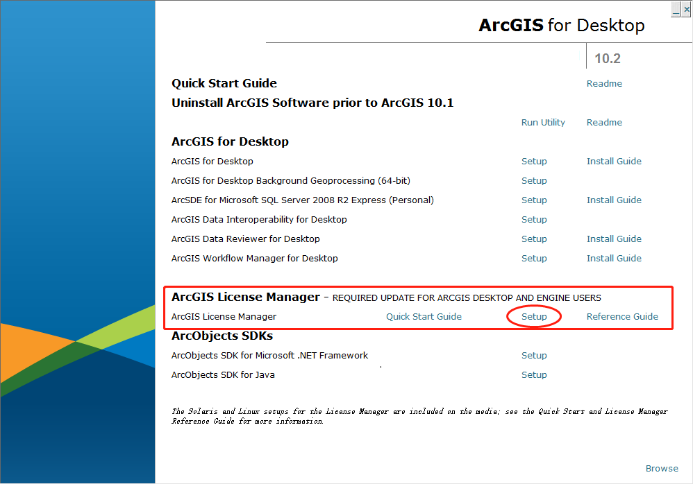Open License Manager Reference Guide
This screenshot has width=694, height=484.
[622, 317]
